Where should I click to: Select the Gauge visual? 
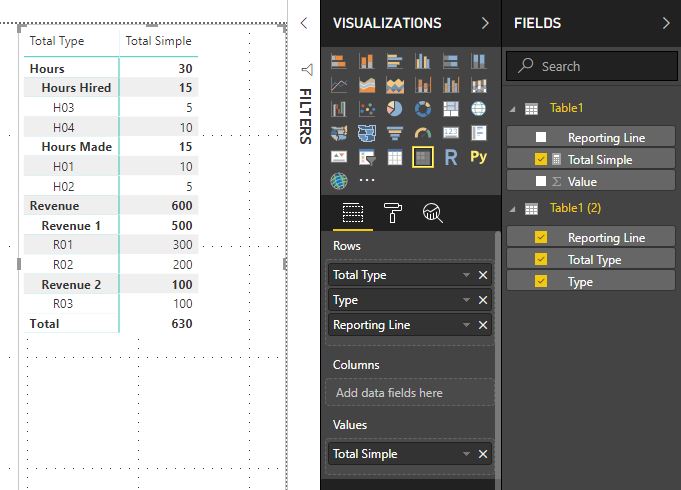pyautogui.click(x=423, y=133)
